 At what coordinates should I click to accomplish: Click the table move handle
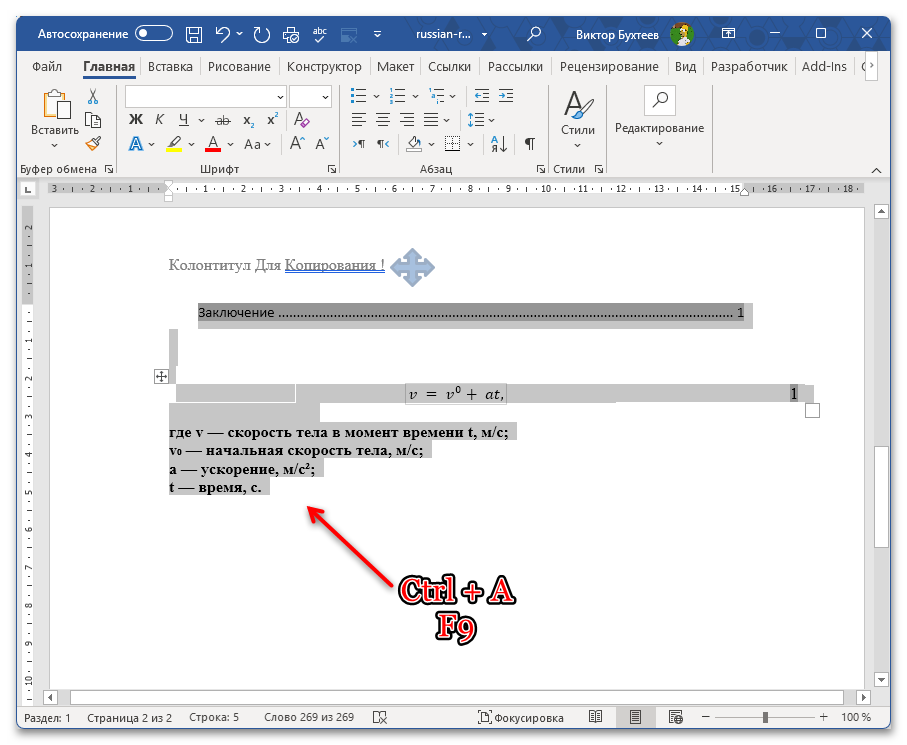point(161,377)
